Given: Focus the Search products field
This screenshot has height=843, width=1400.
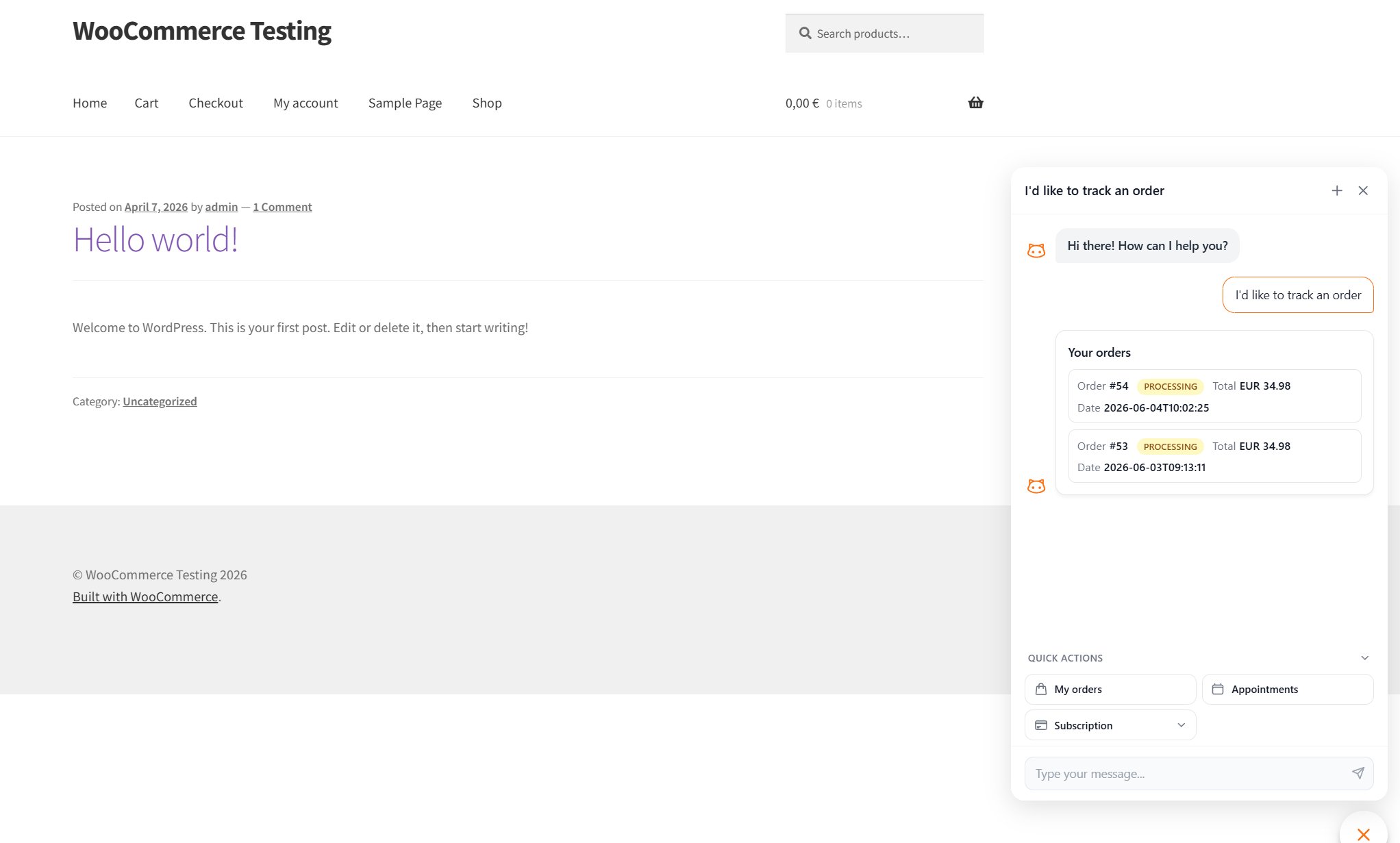Looking at the screenshot, I should tap(884, 34).
